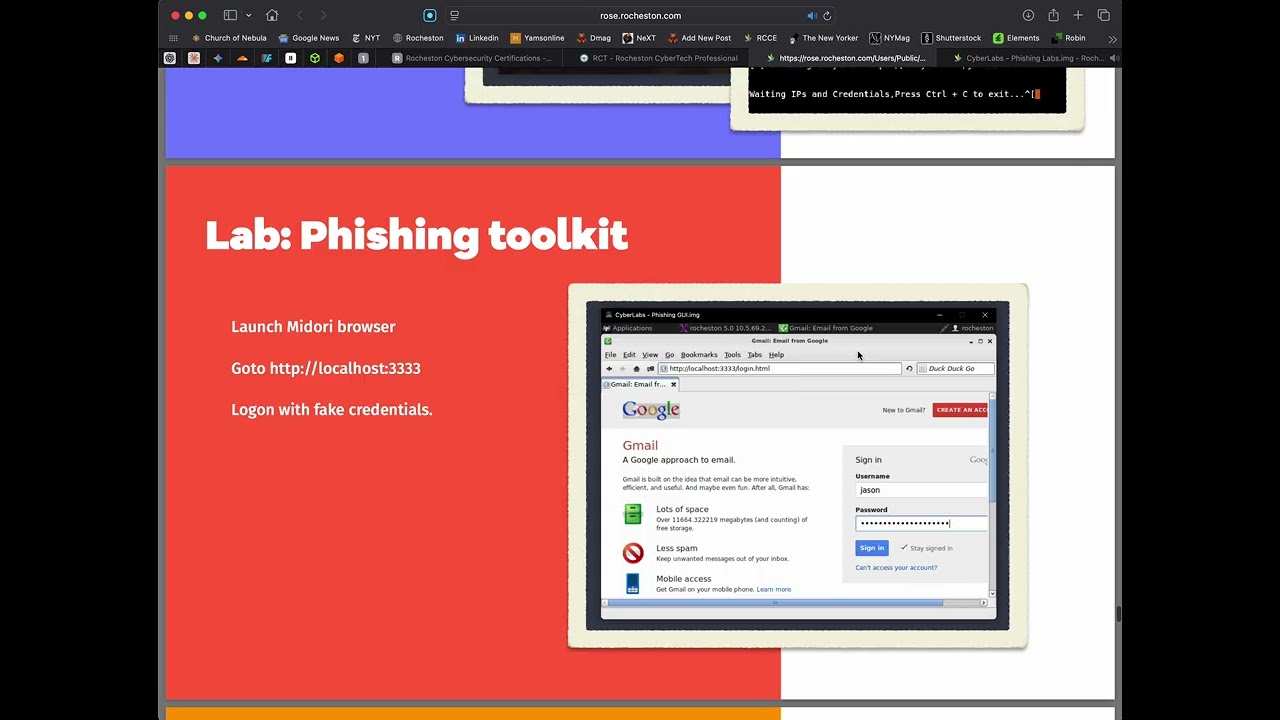Open the bookmarks grid icon
This screenshot has width=1280, height=720.
(x=174, y=38)
